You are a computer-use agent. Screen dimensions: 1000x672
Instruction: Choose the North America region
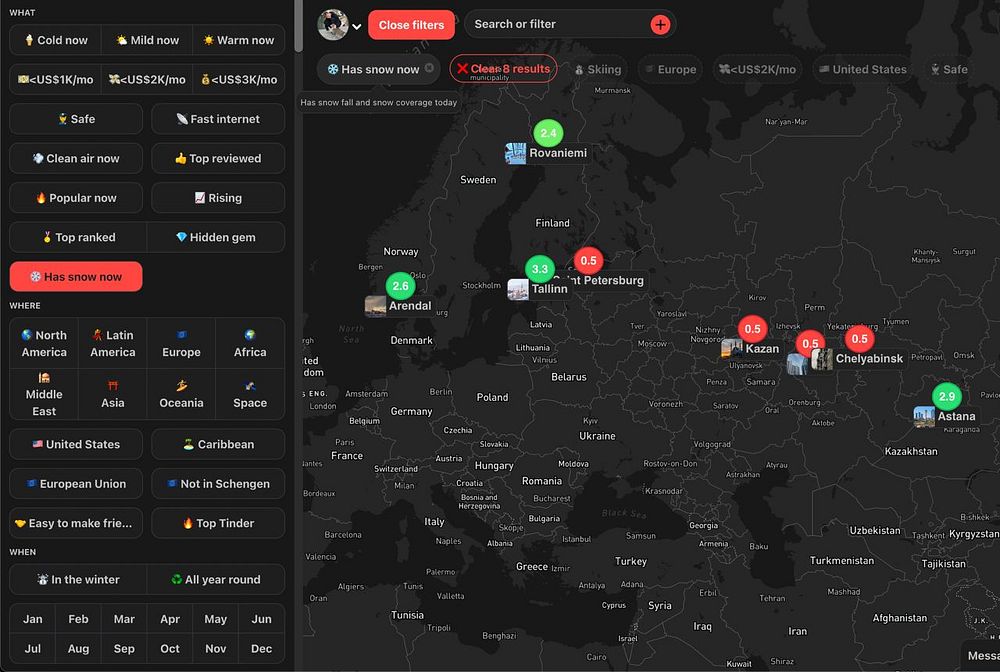coord(44,343)
